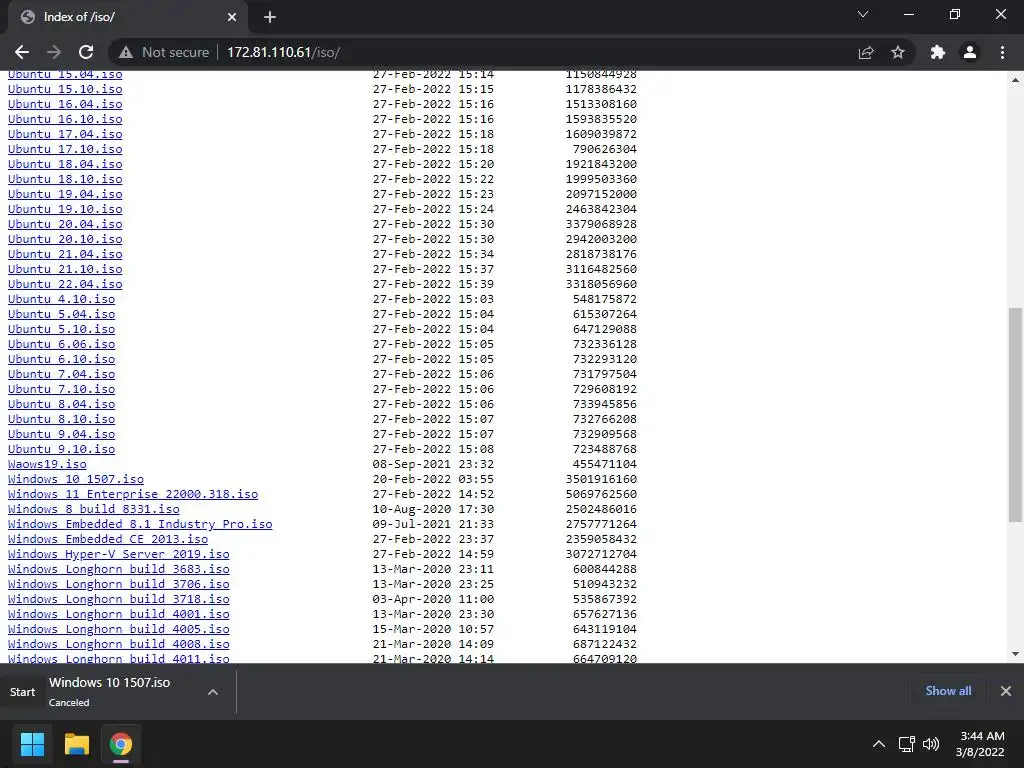Screen dimensions: 1024x768
Task: Open Chrome's three-dot menu
Action: (x=1002, y=52)
